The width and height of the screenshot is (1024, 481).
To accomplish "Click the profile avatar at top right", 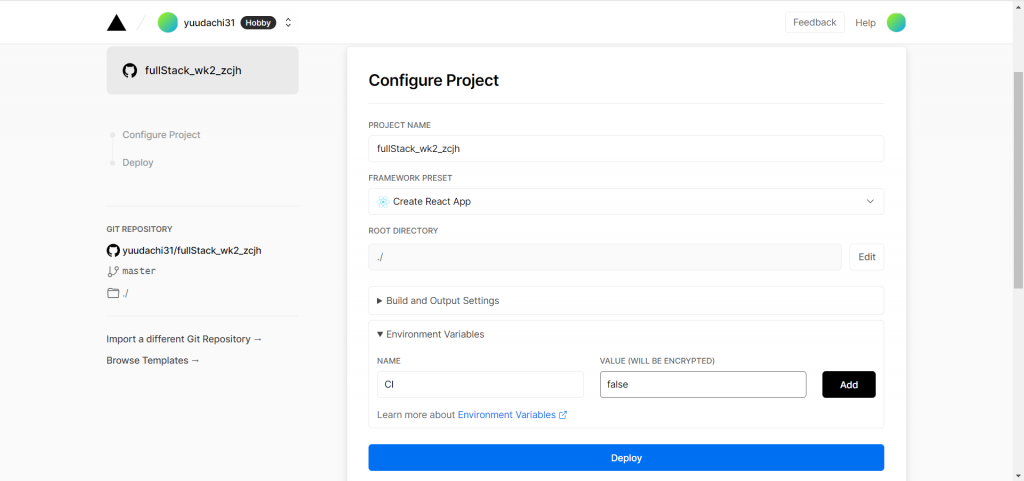I will [896, 22].
